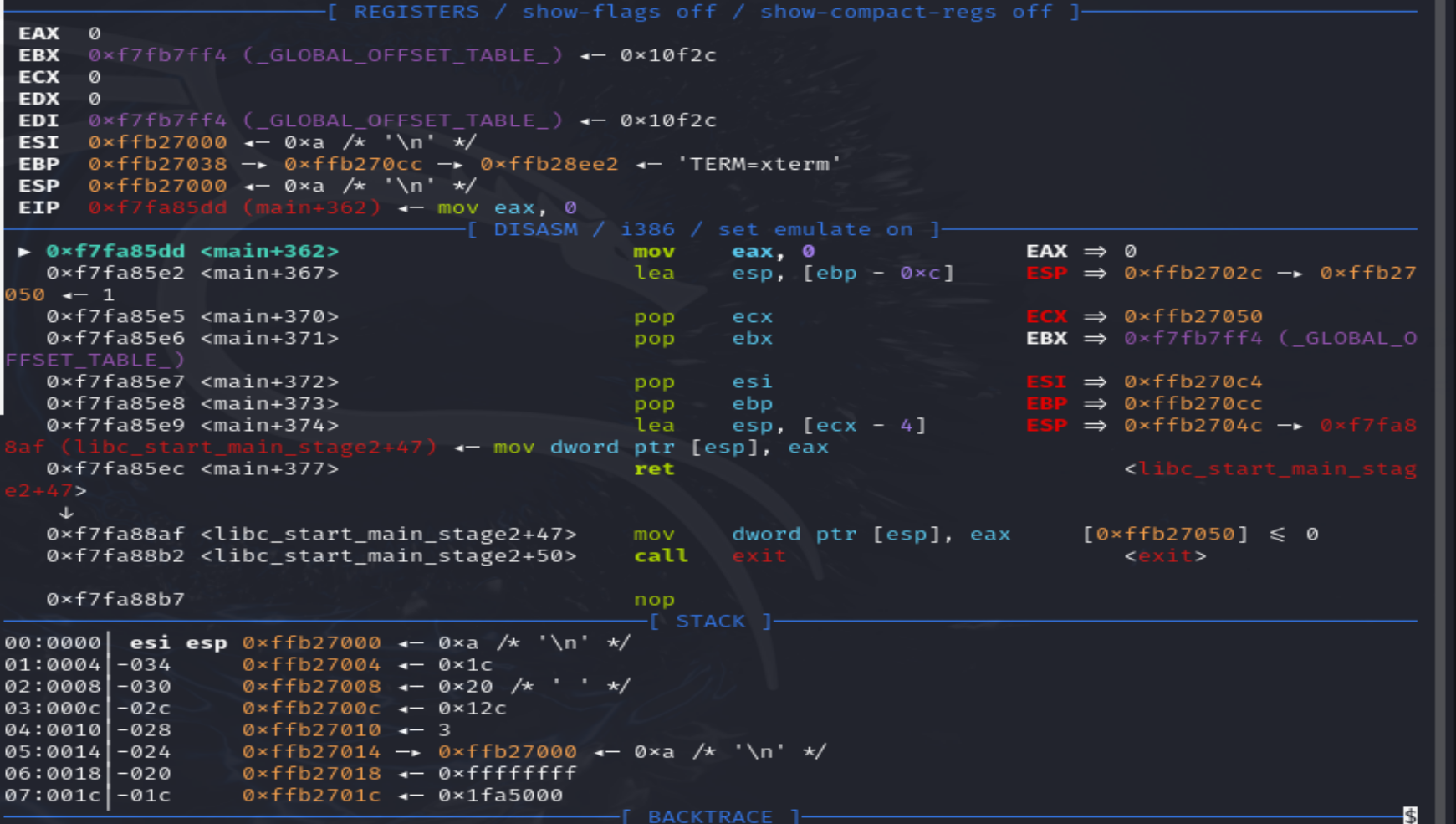1456x824 pixels.
Task: Click the nop instruction at 0xf7fa88b7
Action: click(654, 599)
